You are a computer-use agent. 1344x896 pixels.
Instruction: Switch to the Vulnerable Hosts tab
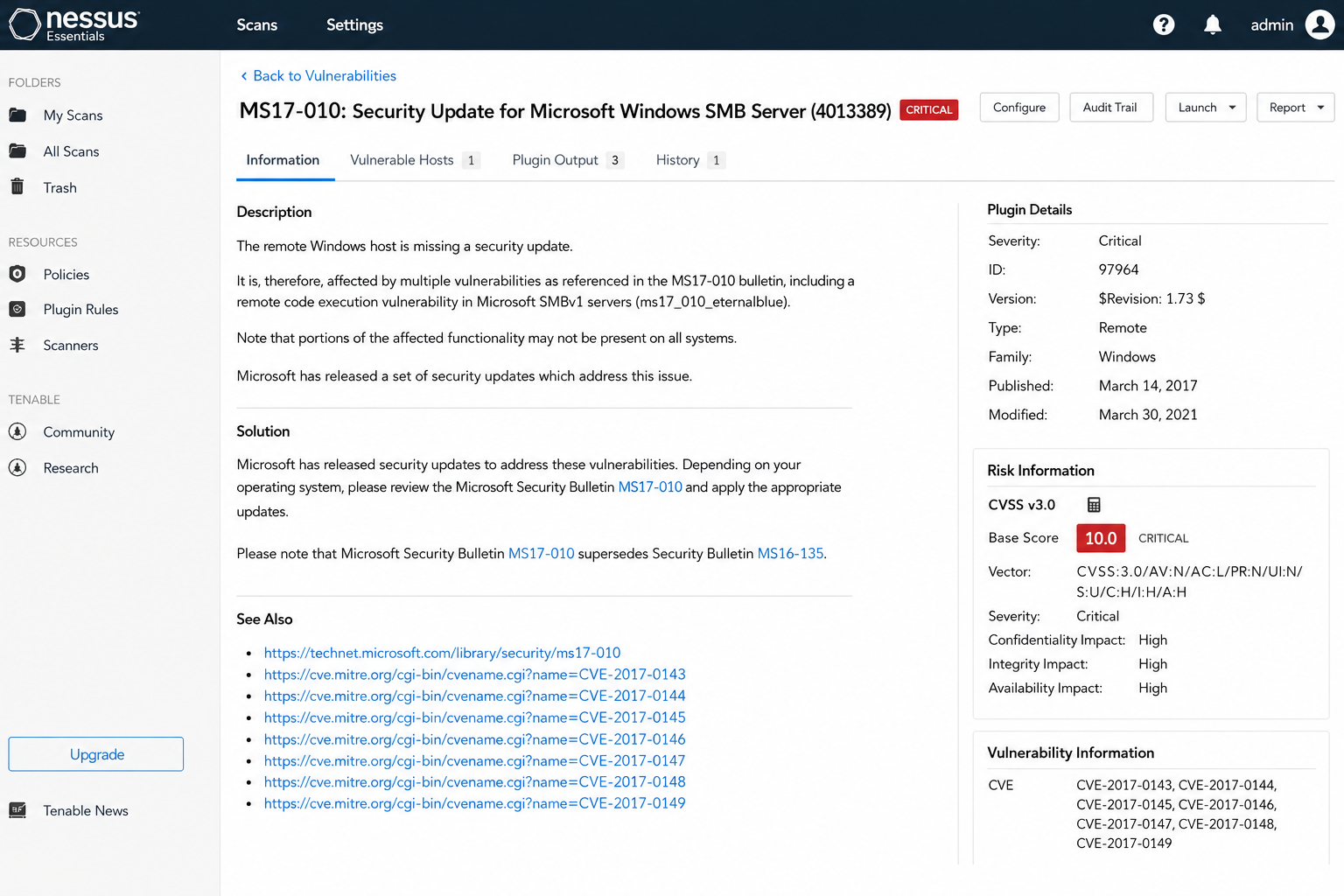pos(415,160)
